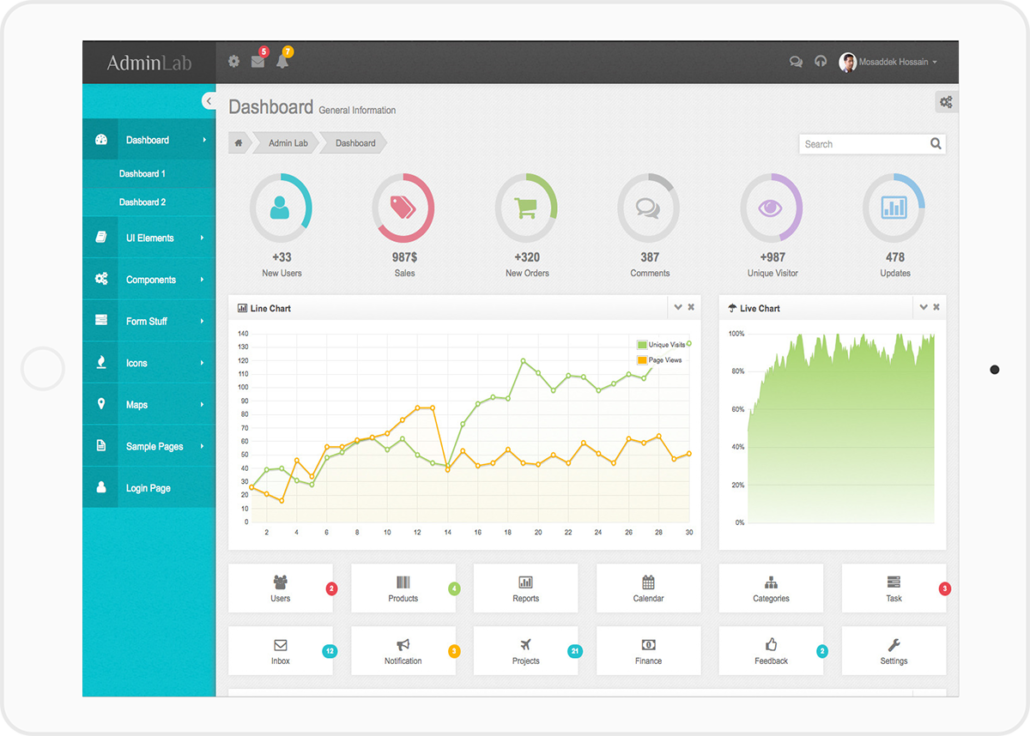The width and height of the screenshot is (1030, 736).
Task: Open Login Page from sidebar
Action: point(148,488)
